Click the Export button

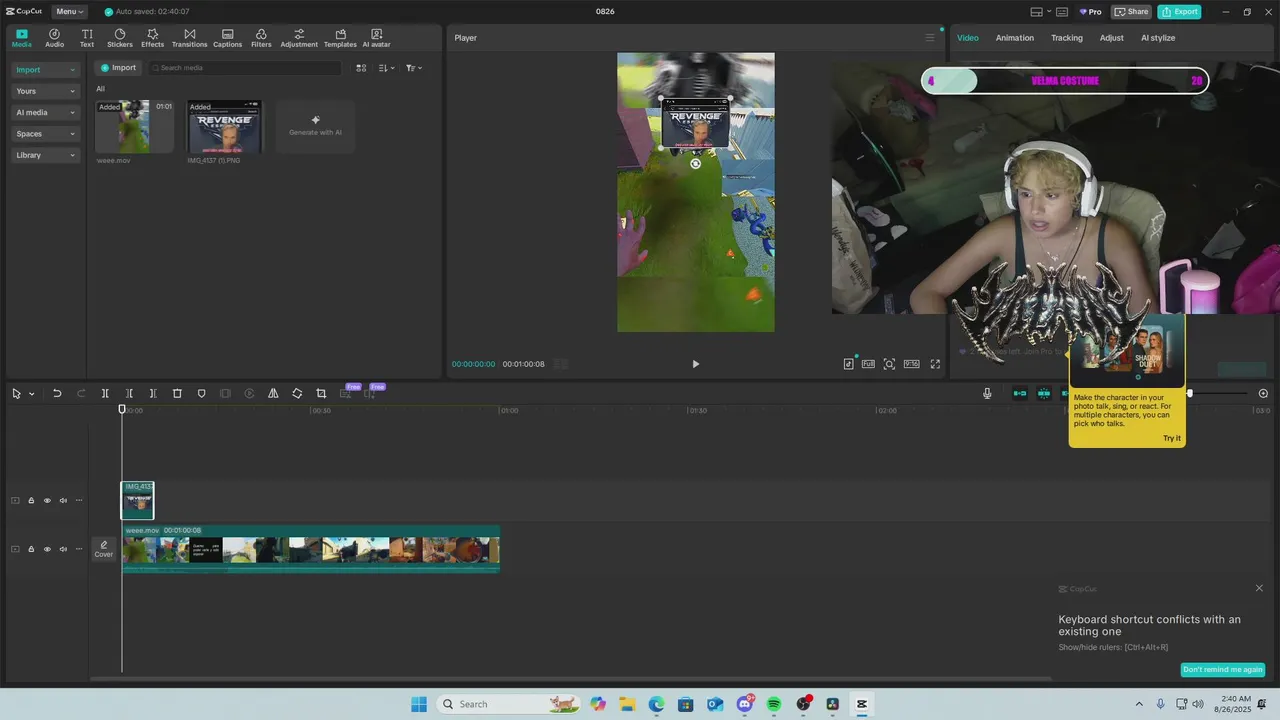pyautogui.click(x=1179, y=12)
